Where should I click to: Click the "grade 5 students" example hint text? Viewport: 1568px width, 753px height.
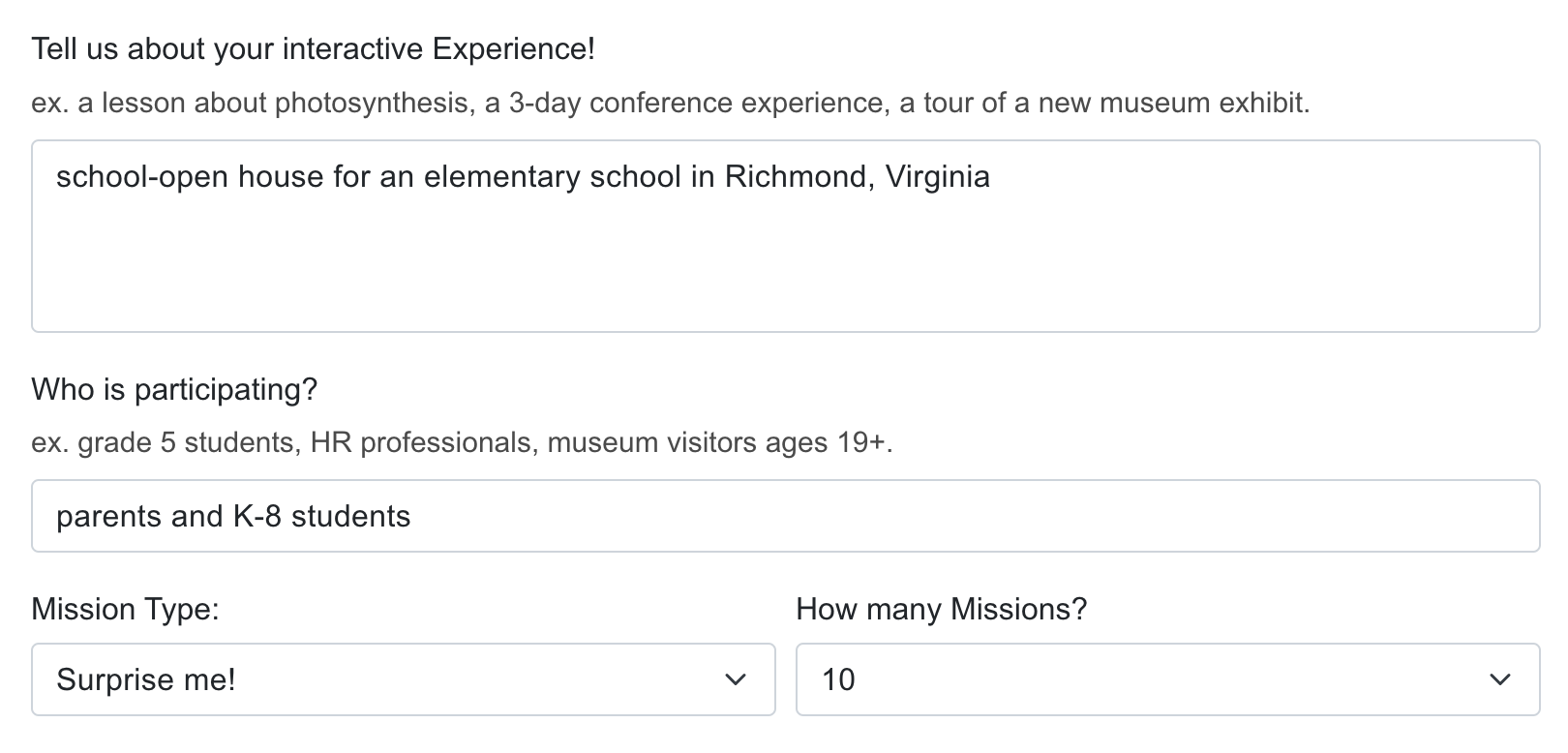pos(465,441)
